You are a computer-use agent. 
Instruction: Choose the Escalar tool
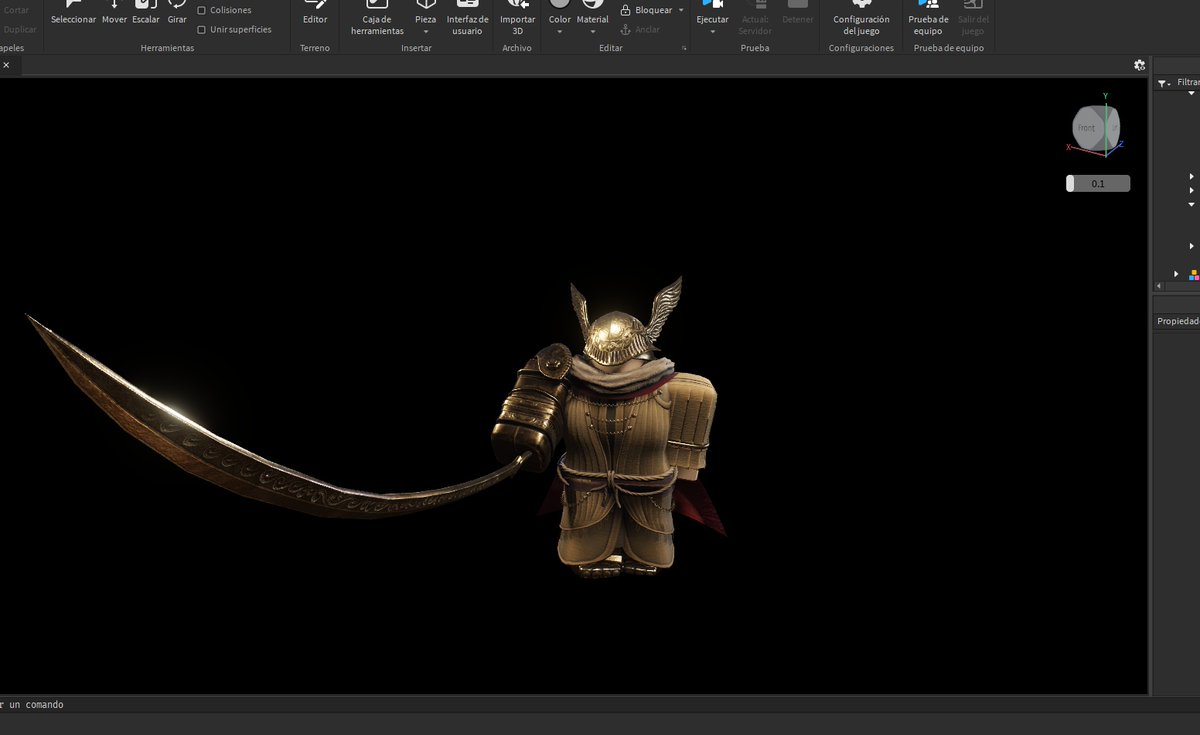[x=145, y=13]
